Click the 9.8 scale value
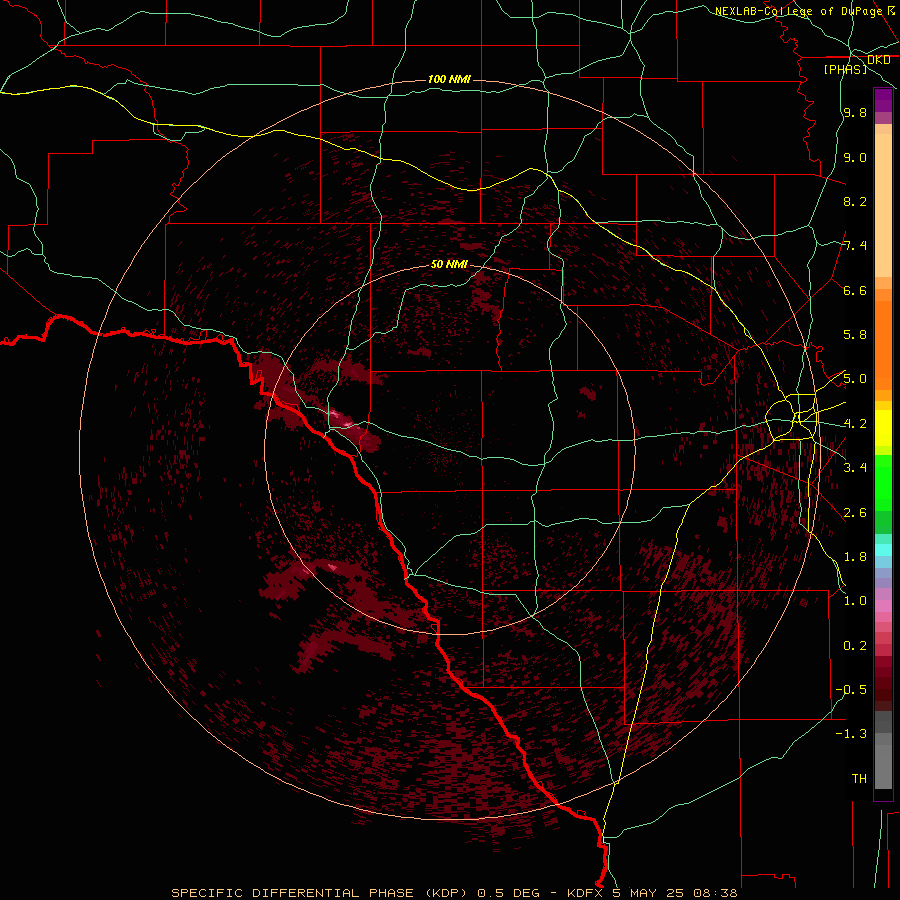 click(855, 113)
